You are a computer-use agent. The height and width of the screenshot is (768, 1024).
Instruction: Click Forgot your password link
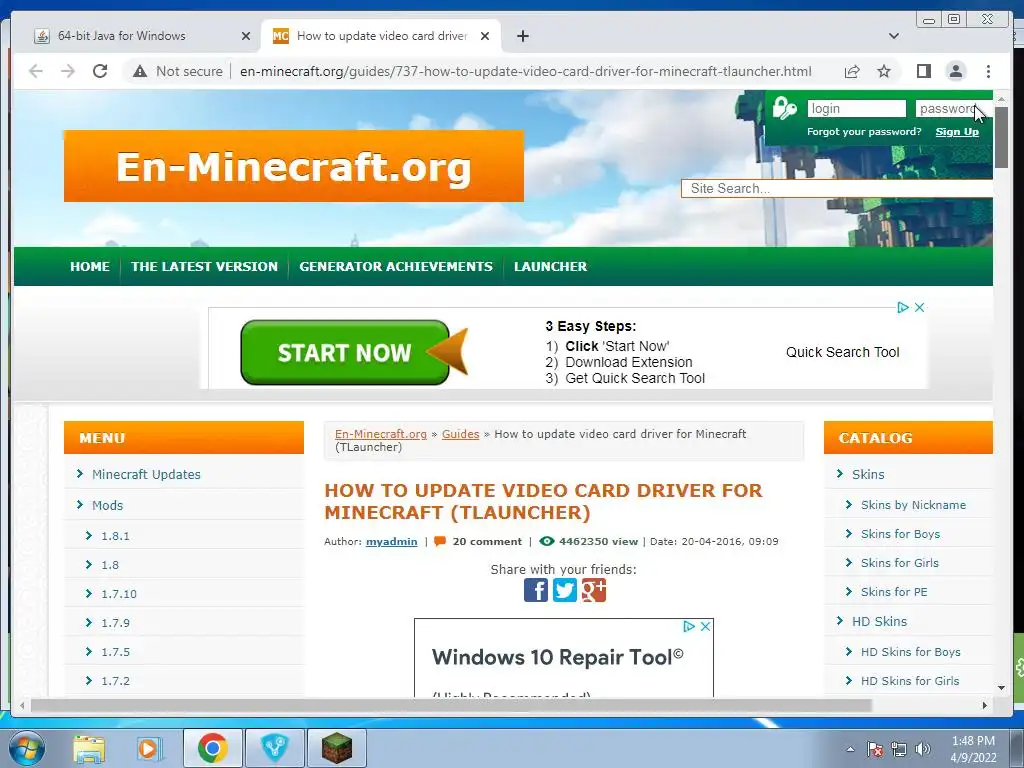pyautogui.click(x=864, y=132)
